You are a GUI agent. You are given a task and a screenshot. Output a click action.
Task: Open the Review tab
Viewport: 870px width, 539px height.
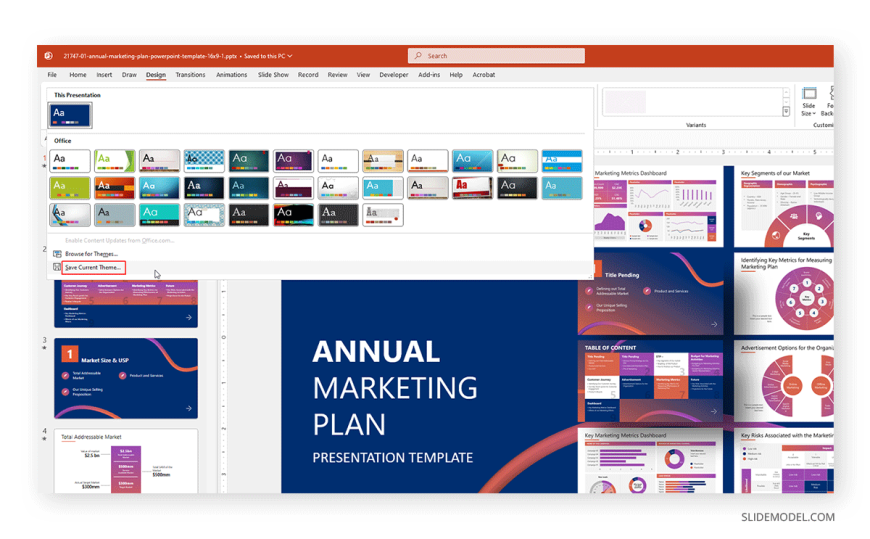pos(337,74)
